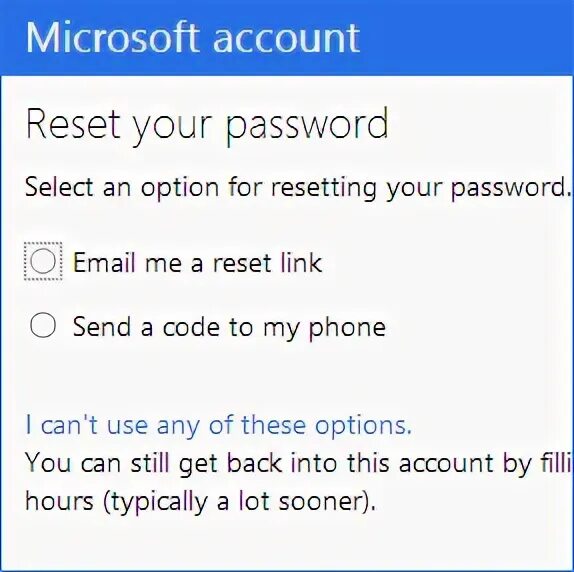Click the empty blue header bar beside the title

(467, 38)
